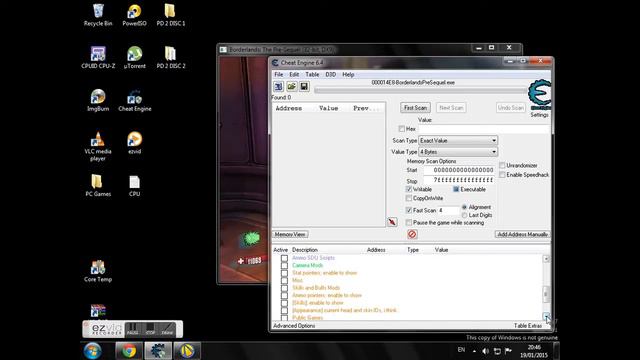The height and width of the screenshot is (360, 640).
Task: Open the uTorrent desktop icon
Action: click(134, 58)
